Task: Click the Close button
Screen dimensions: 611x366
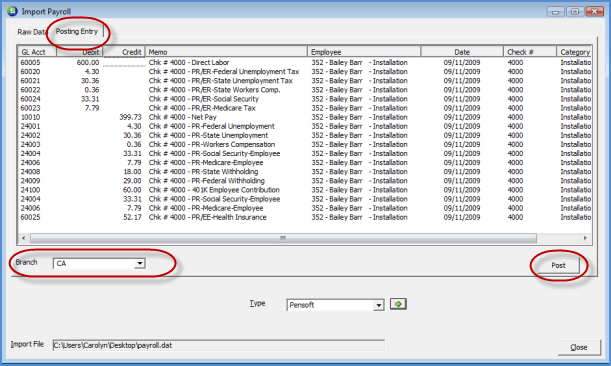Action: pyautogui.click(x=579, y=347)
